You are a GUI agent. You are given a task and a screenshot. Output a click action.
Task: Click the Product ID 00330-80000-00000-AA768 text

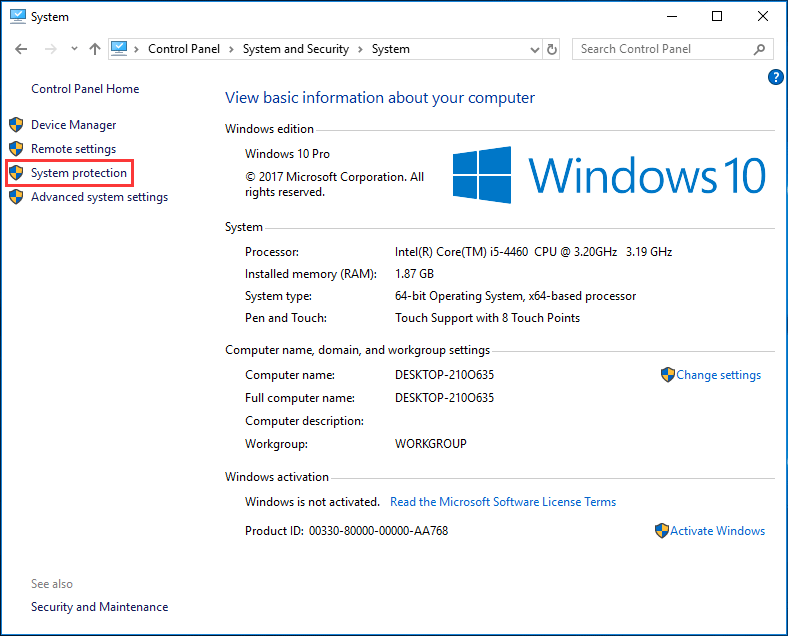point(346,531)
